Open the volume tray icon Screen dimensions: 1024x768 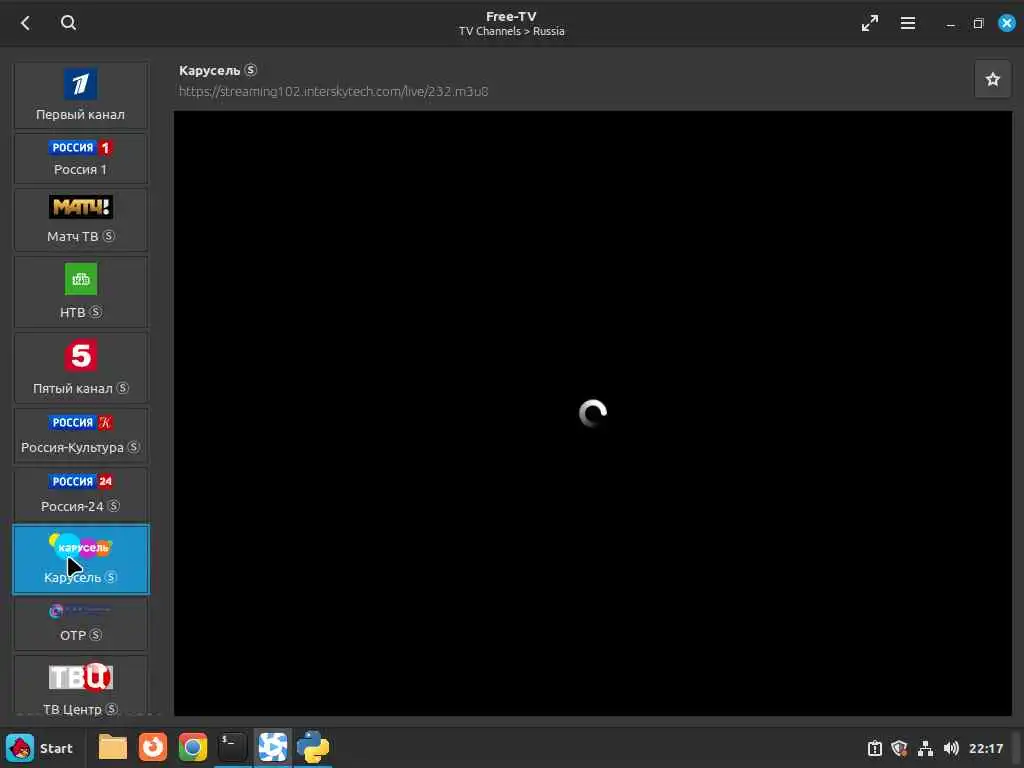pos(951,748)
